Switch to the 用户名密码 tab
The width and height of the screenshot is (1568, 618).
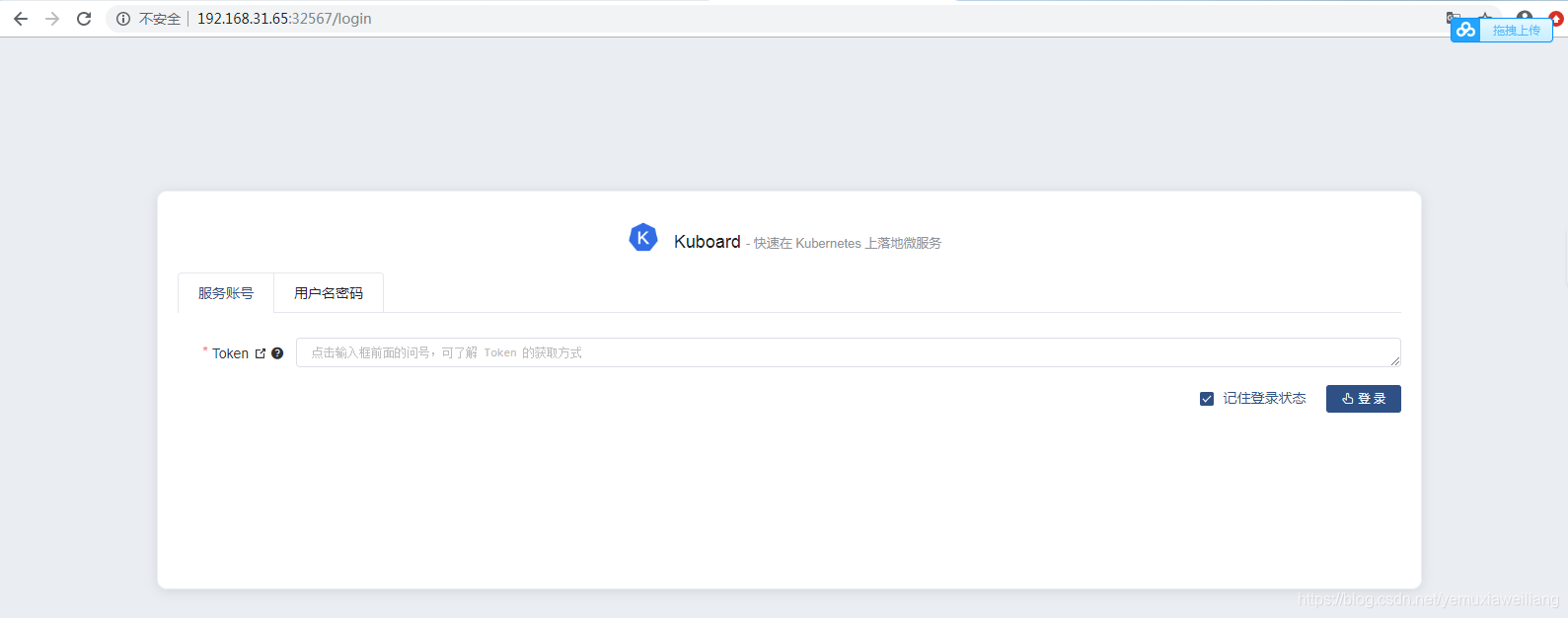tap(329, 293)
